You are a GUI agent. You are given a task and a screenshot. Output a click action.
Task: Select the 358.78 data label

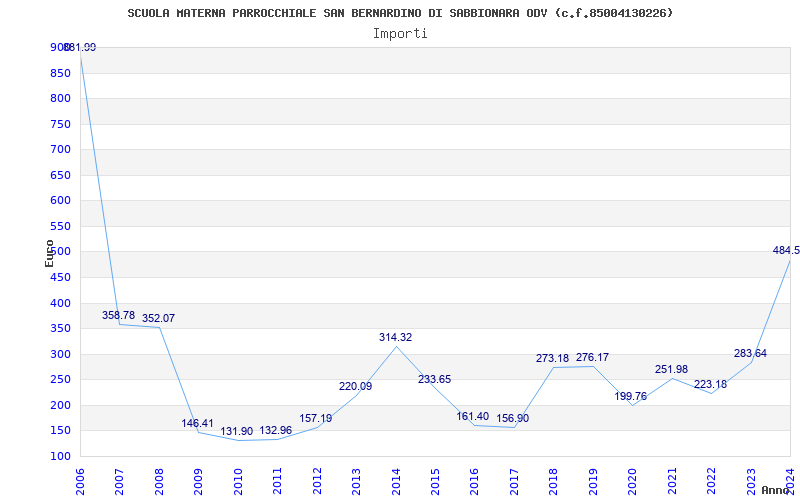pyautogui.click(x=119, y=315)
